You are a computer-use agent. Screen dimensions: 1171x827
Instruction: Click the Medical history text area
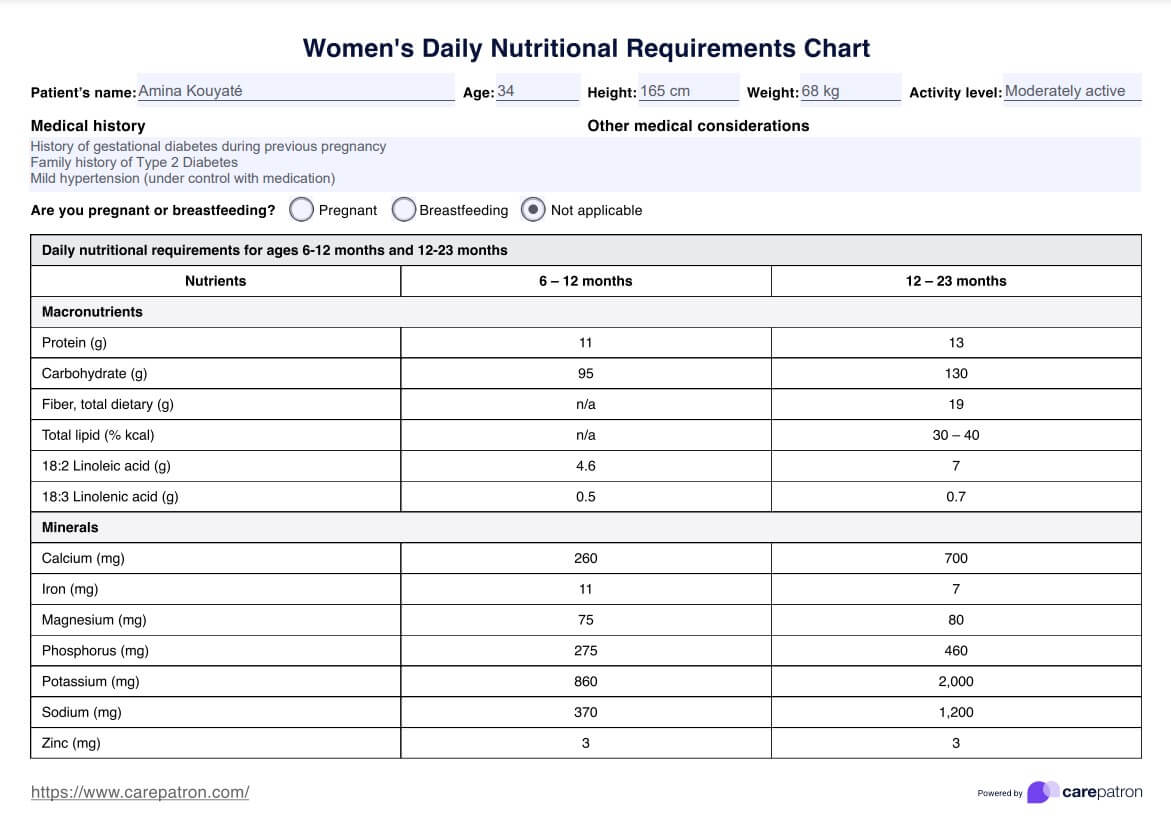(300, 163)
